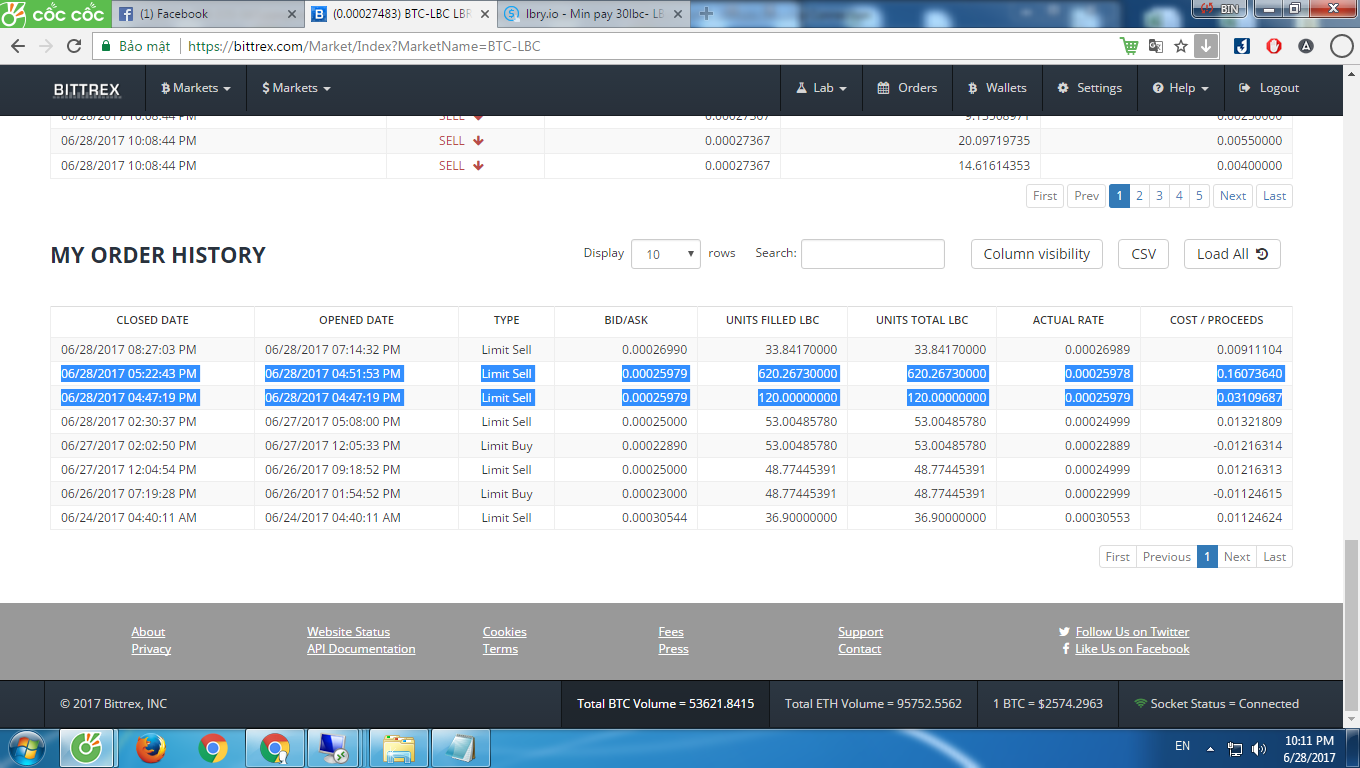Open Wallets from the navigation bar
1360x768 pixels.
click(997, 88)
